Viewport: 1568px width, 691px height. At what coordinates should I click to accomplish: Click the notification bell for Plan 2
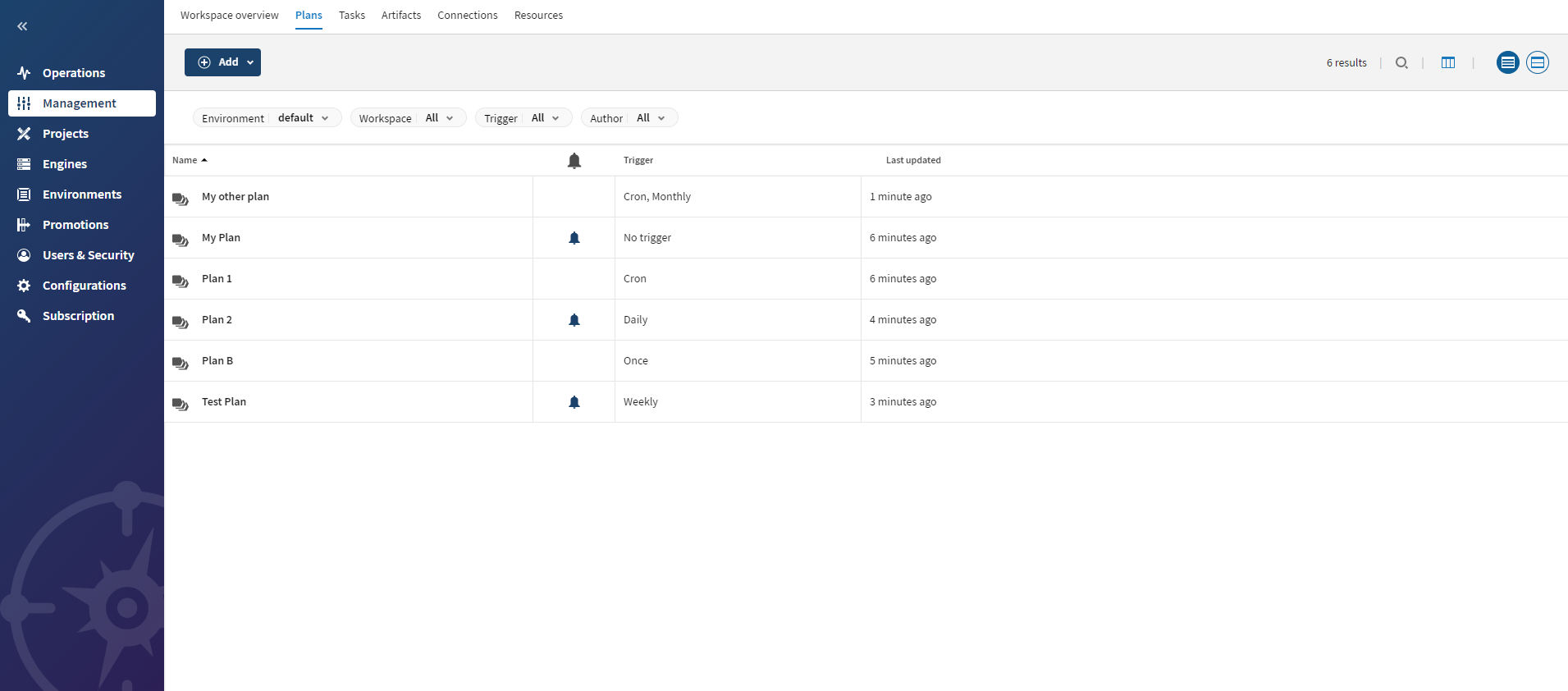click(x=574, y=320)
